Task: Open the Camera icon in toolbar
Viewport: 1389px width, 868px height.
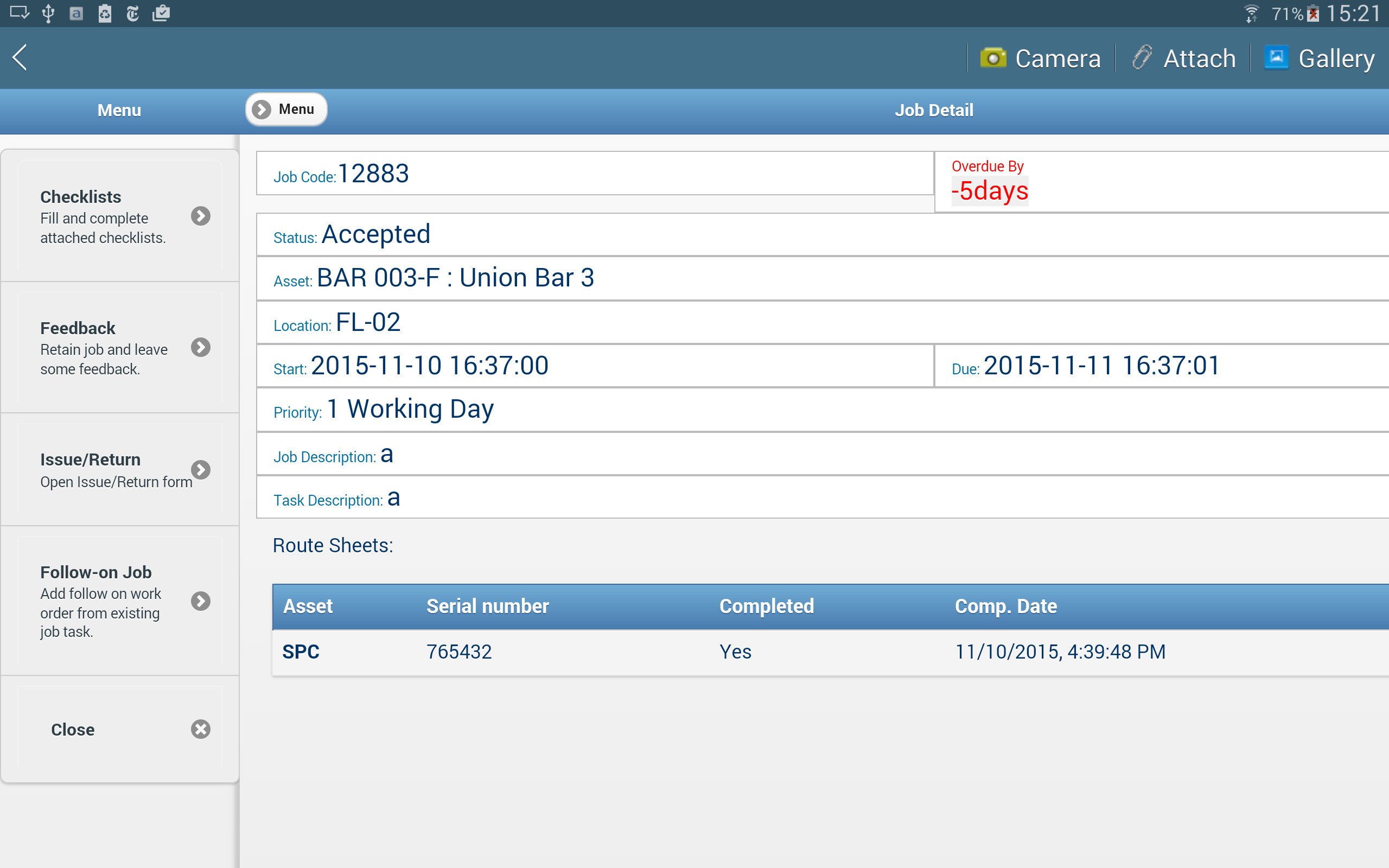Action: click(x=993, y=58)
